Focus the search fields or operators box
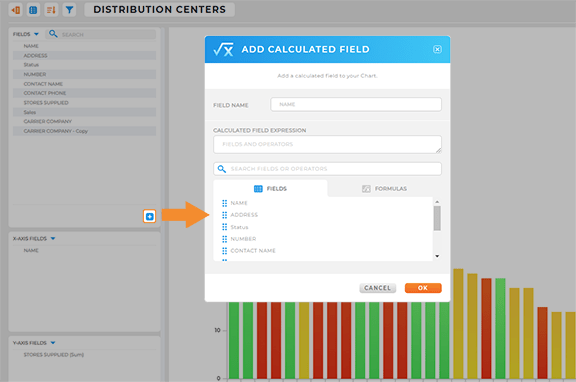The width and height of the screenshot is (576, 382). coord(327,169)
